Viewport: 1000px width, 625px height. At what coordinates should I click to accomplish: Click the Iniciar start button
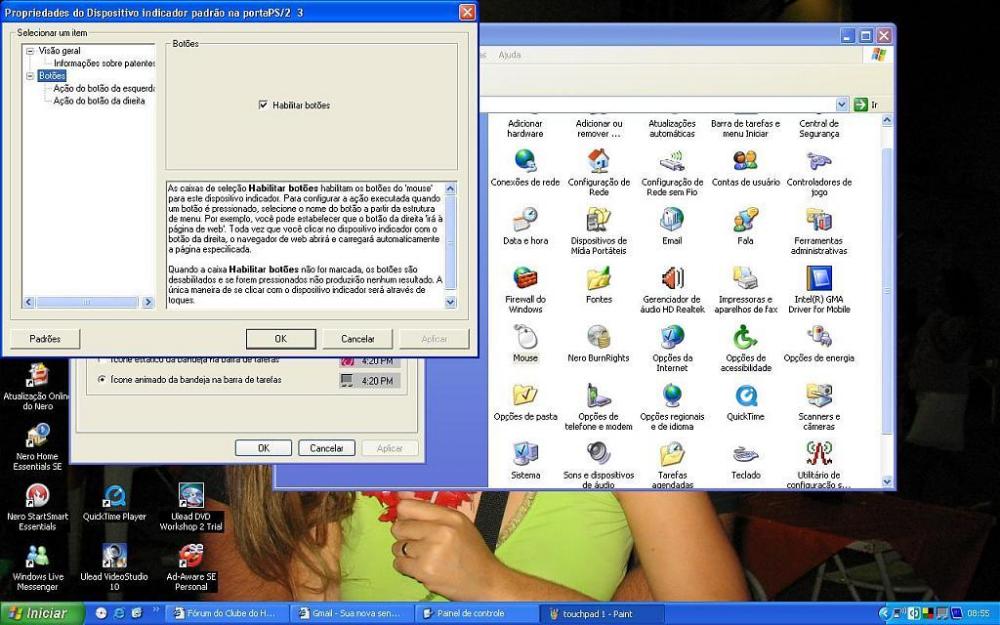tap(38, 613)
